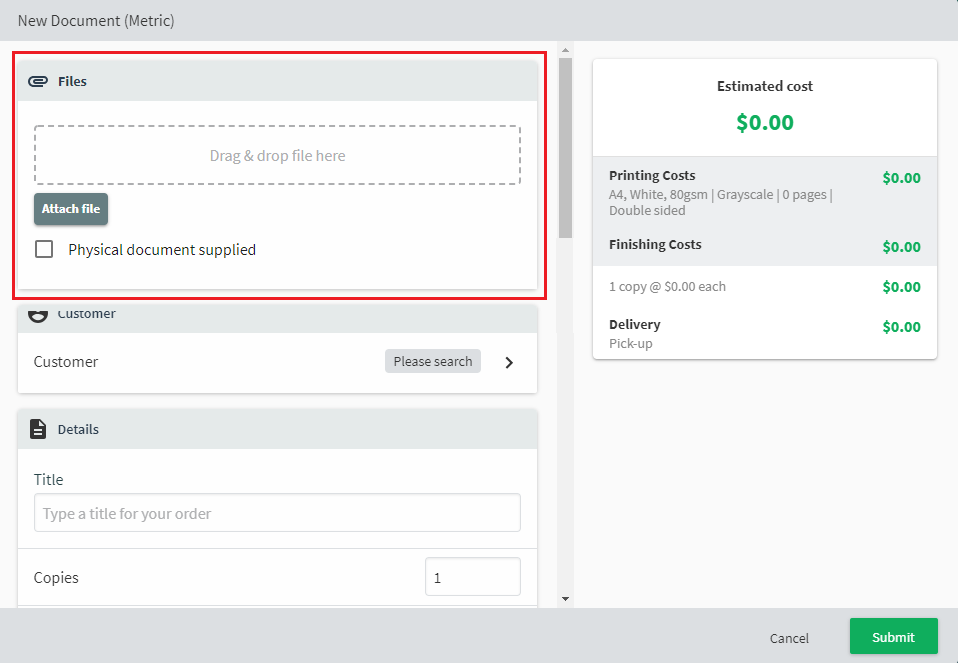Screen dimensions: 958x663
Task: Click the Delivery label
Action: point(634,324)
